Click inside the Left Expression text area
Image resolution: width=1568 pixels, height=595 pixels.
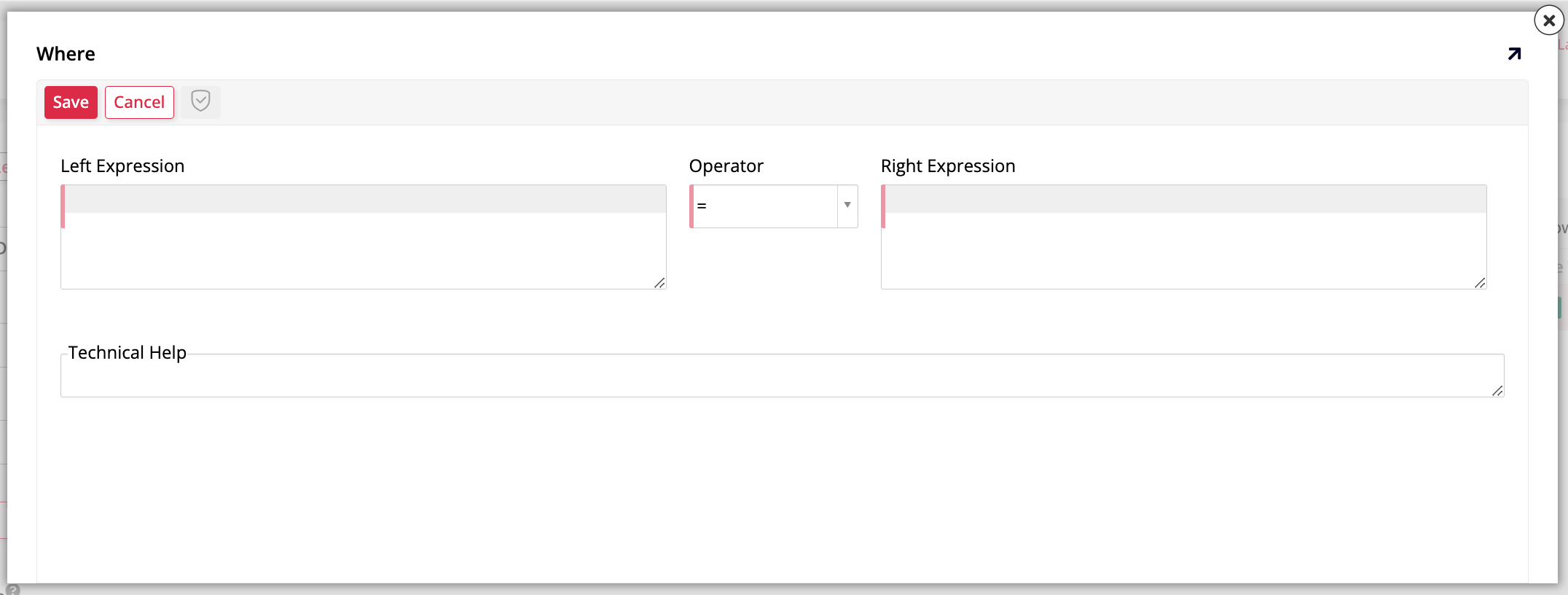coord(363,237)
